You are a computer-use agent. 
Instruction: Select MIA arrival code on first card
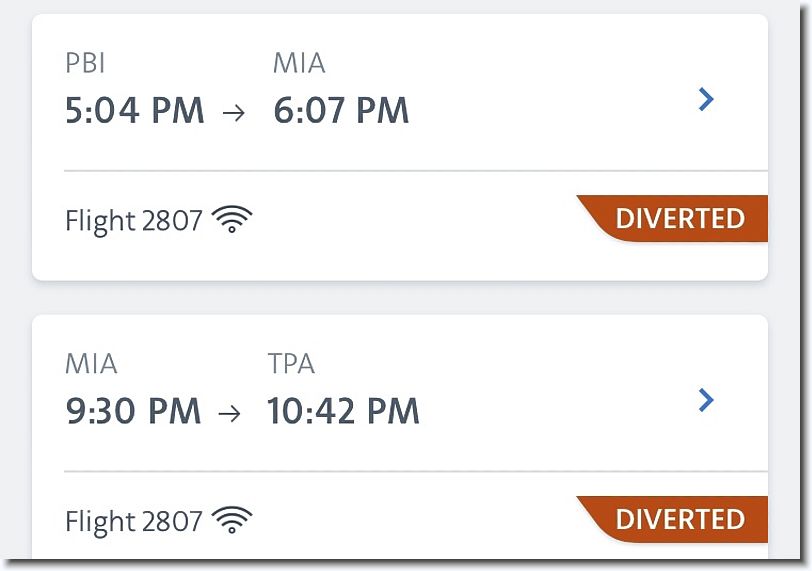coord(299,63)
